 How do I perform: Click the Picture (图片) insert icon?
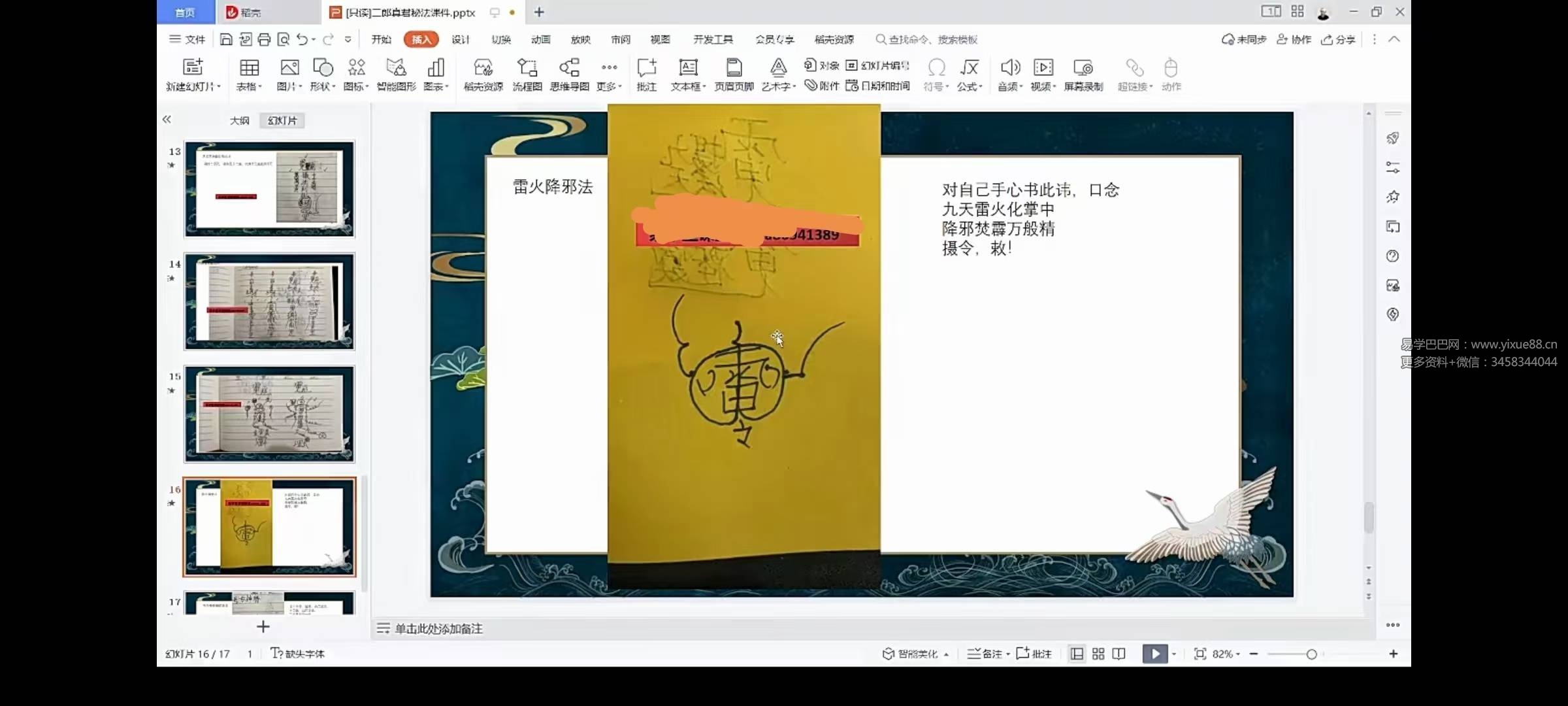pyautogui.click(x=289, y=69)
